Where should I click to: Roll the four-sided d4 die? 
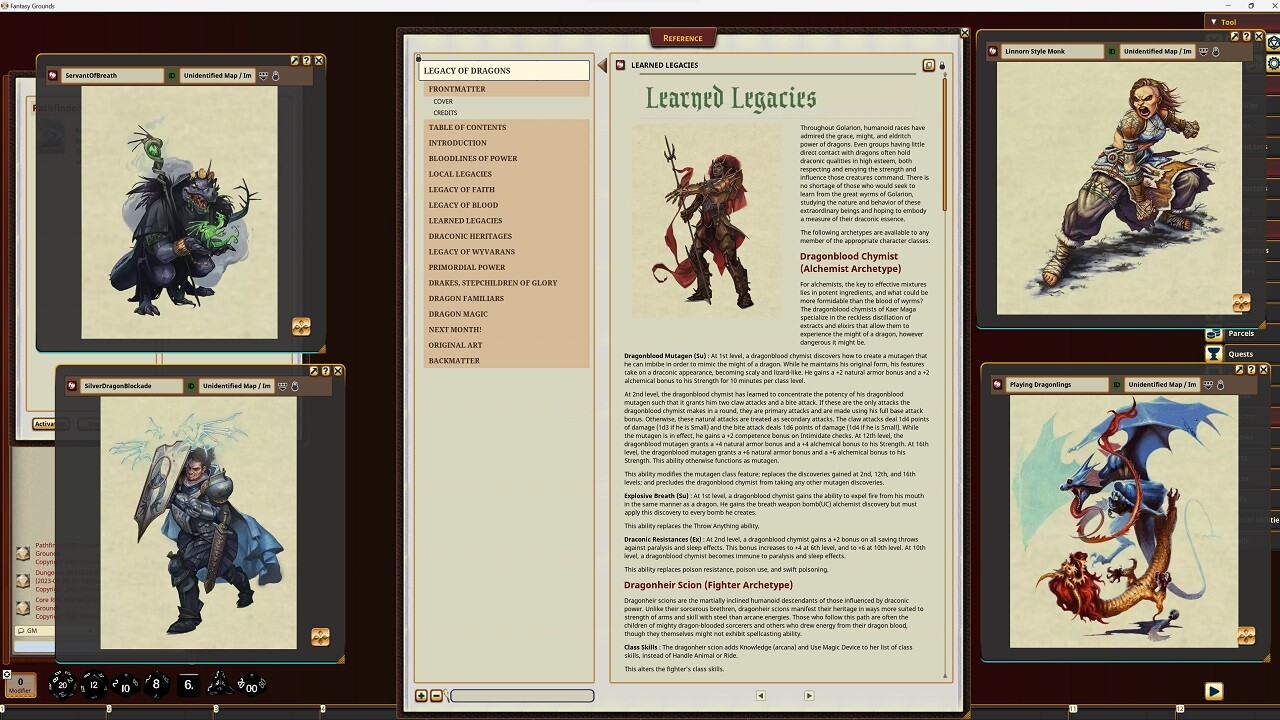220,685
